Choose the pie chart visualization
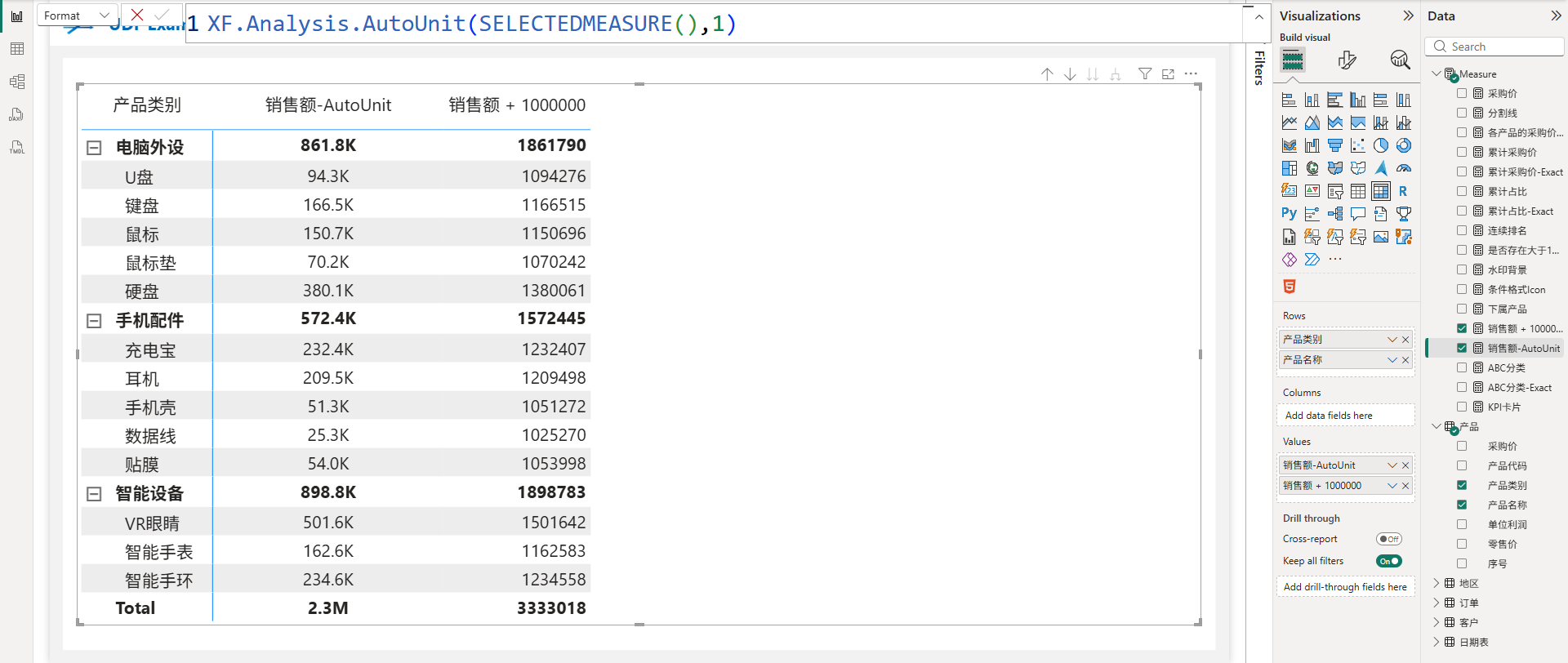1568x663 pixels. pyautogui.click(x=1380, y=145)
